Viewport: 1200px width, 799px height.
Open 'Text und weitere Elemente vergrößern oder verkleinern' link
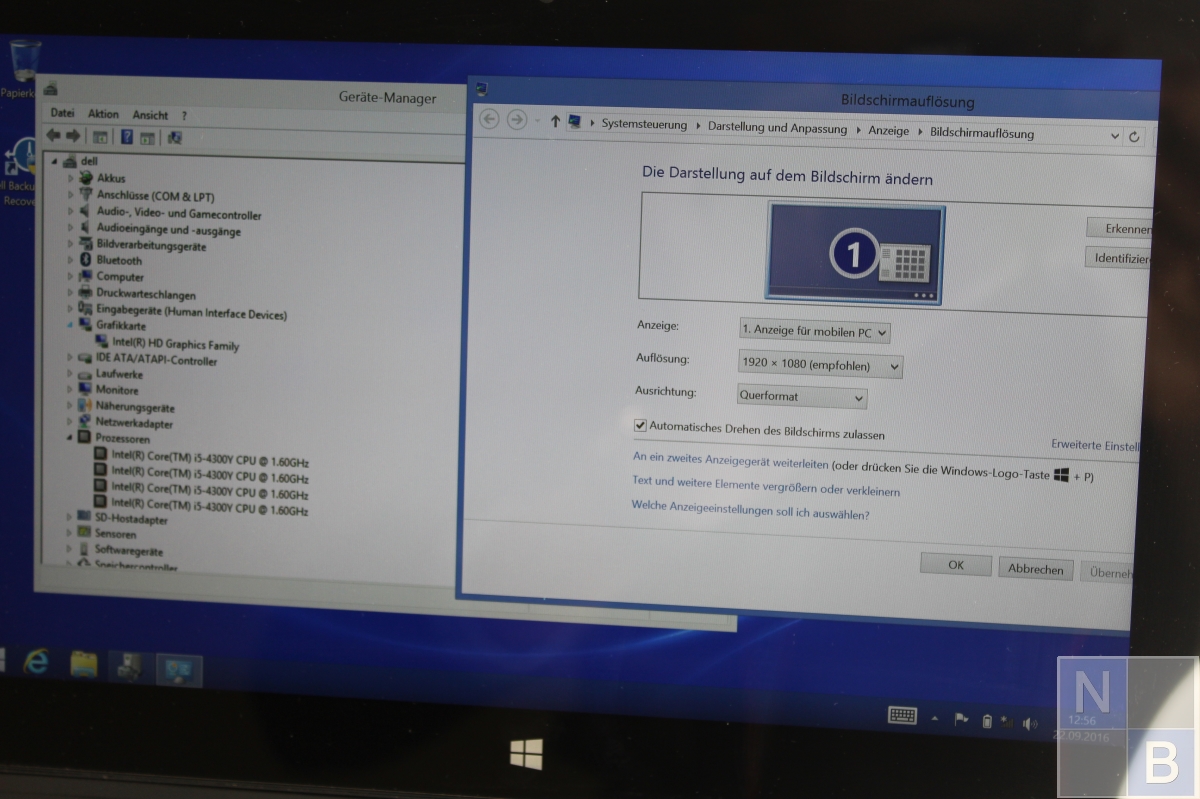pyautogui.click(x=766, y=486)
